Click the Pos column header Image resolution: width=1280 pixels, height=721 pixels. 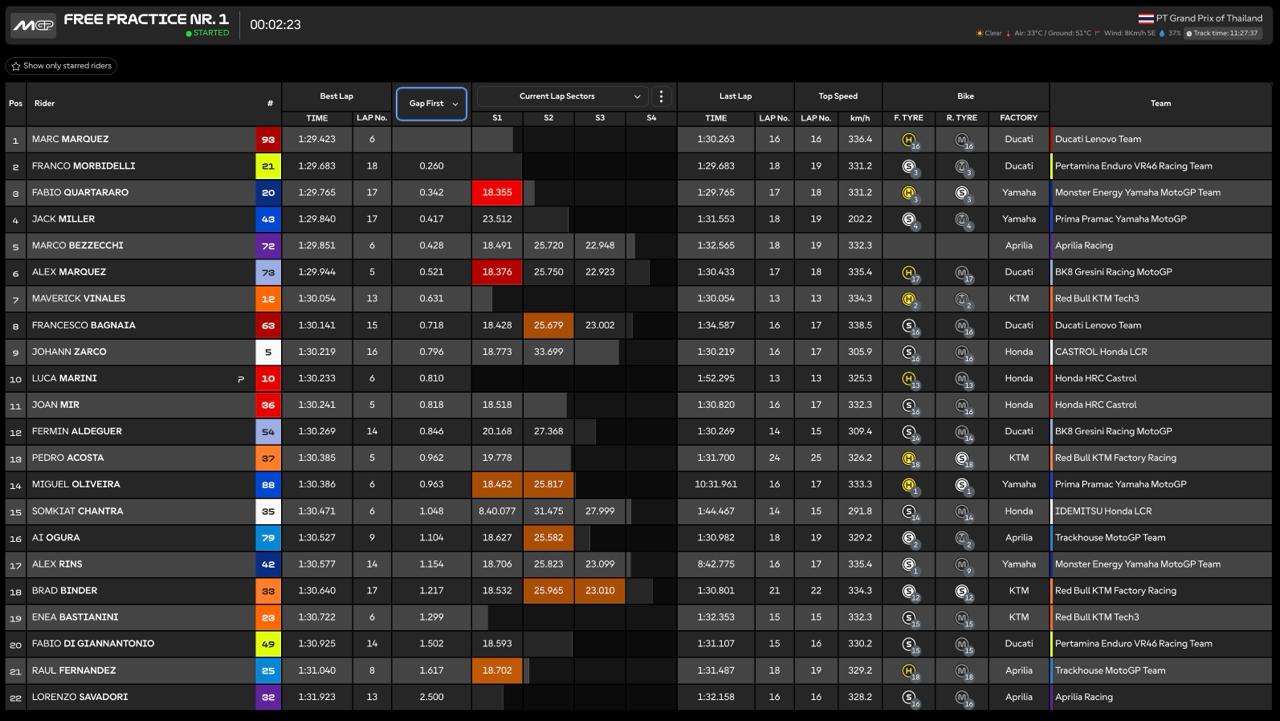[15, 103]
